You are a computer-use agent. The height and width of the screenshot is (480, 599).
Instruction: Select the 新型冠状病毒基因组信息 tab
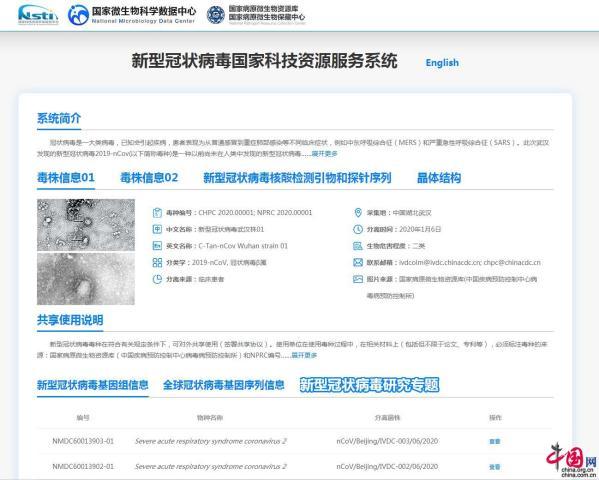point(92,385)
